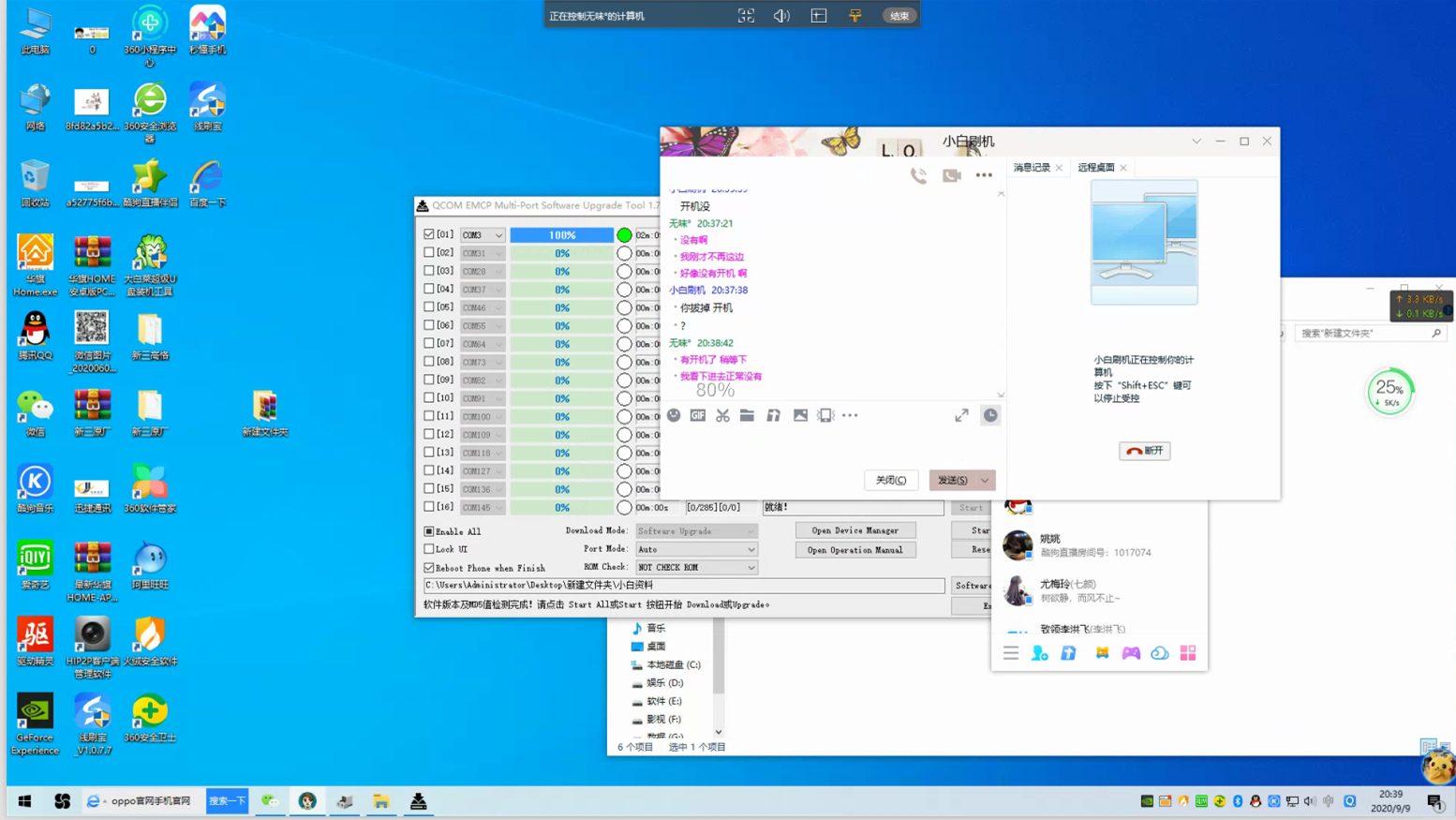
Task: Select the 远程桌面 tab
Action: click(x=1095, y=168)
